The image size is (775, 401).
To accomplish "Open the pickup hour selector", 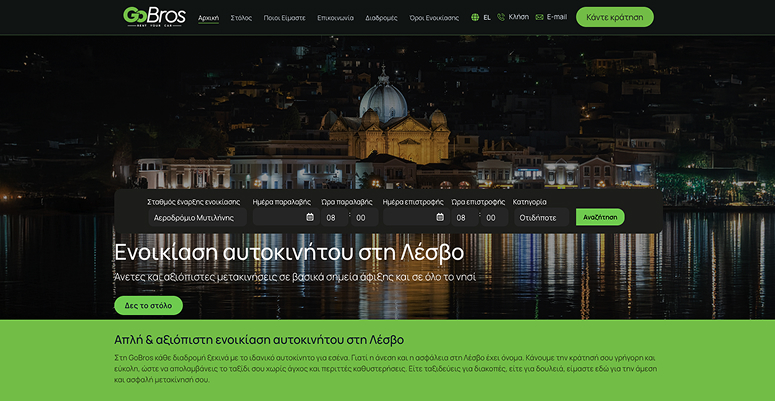I will coord(335,217).
